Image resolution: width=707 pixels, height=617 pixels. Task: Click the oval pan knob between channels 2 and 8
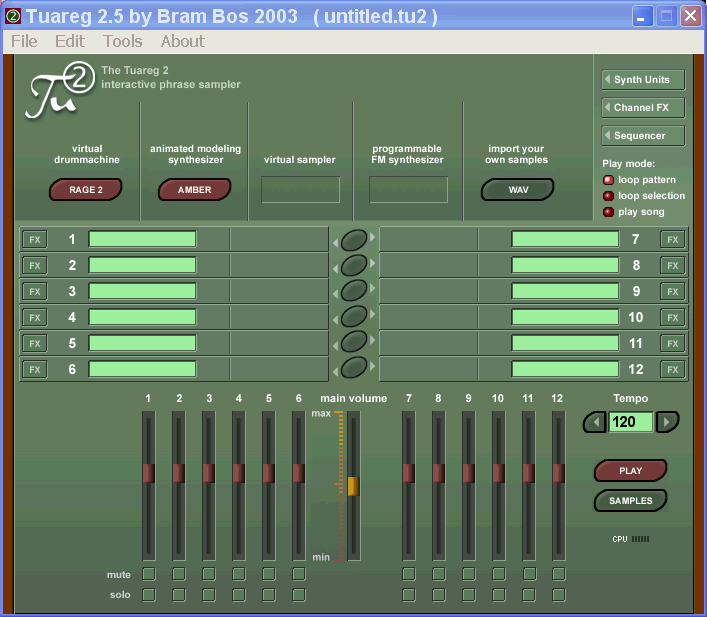(x=354, y=265)
